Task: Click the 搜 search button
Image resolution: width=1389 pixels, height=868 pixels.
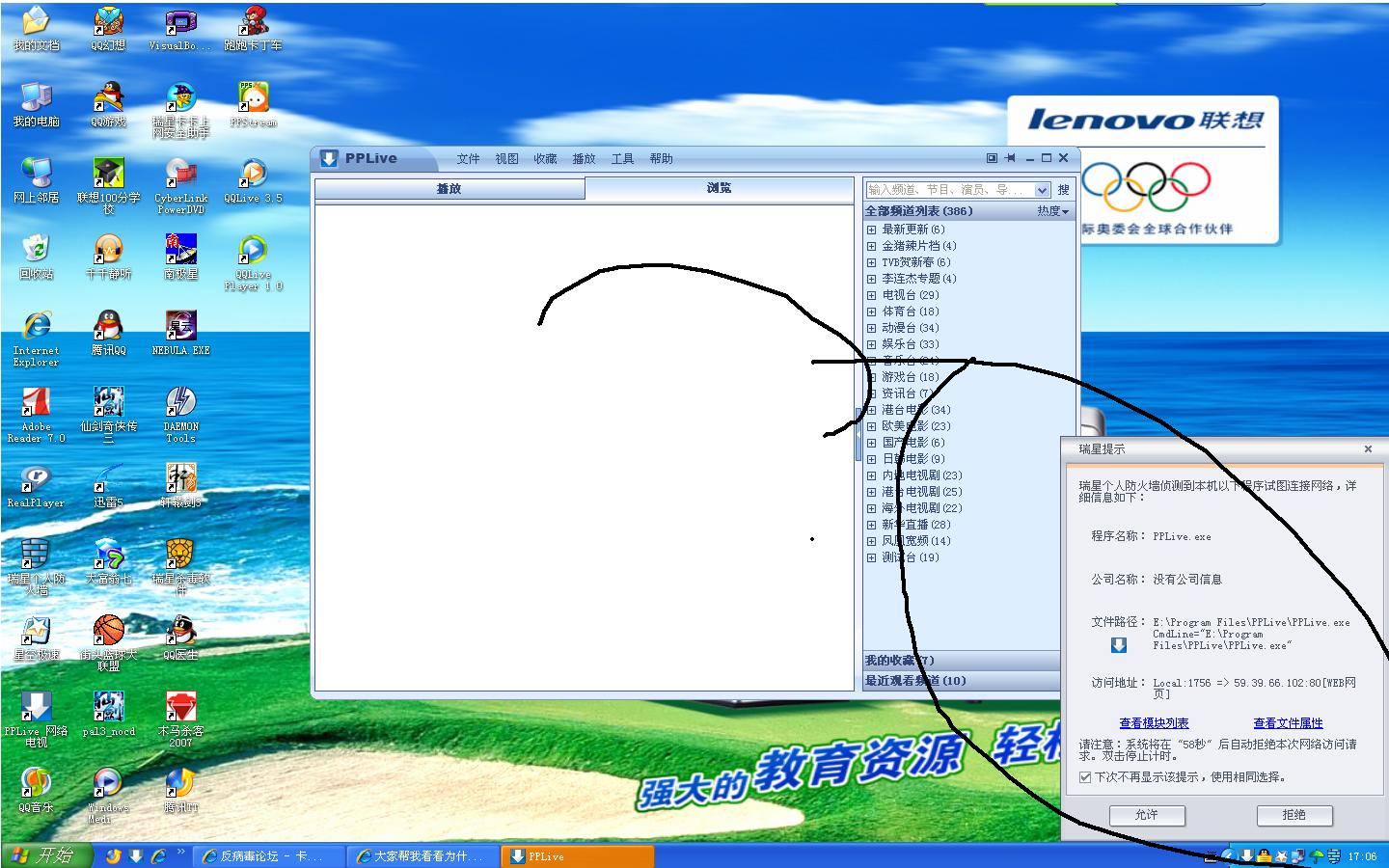Action: (1063, 190)
